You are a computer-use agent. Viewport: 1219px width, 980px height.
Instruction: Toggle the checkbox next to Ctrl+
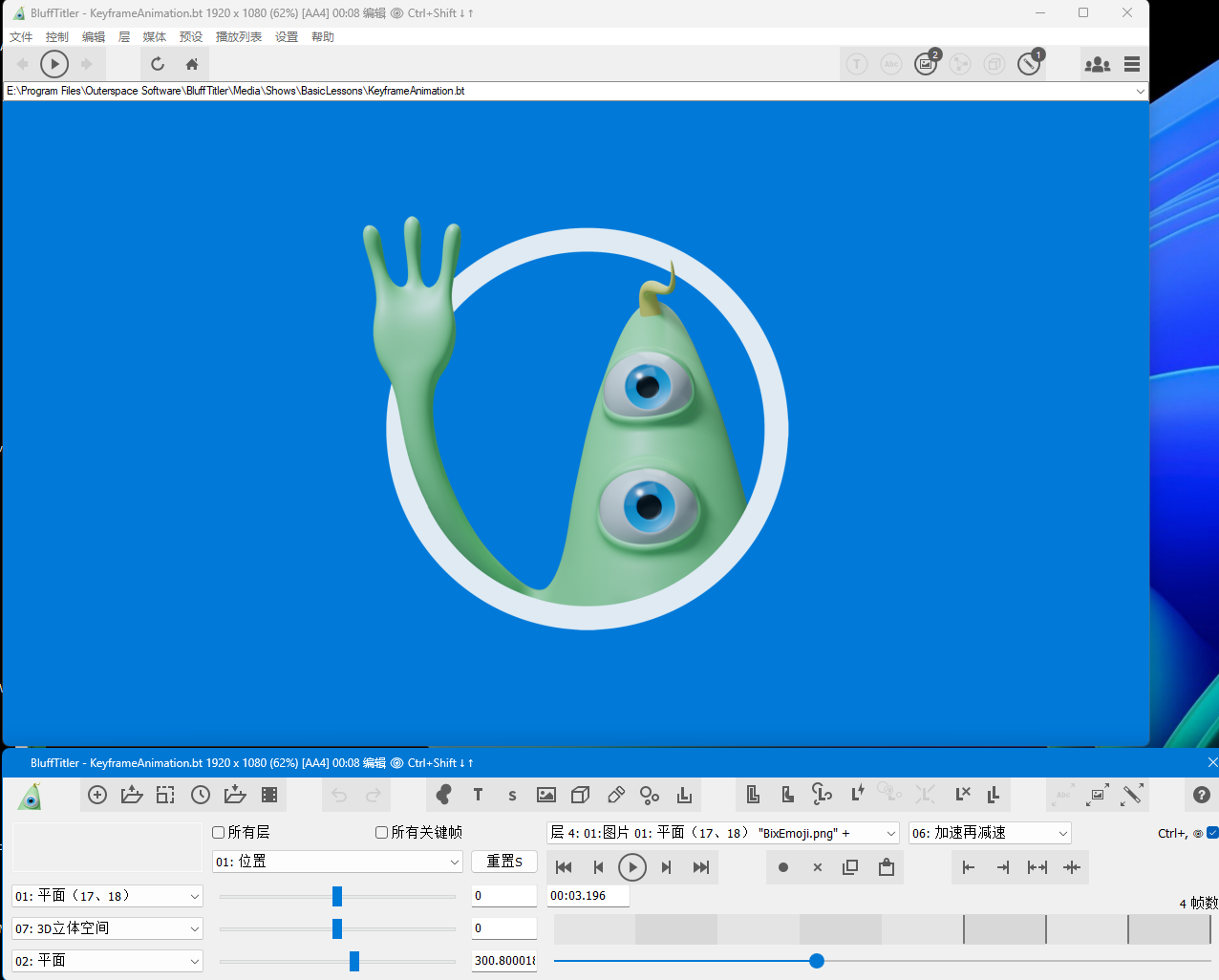click(x=1212, y=833)
